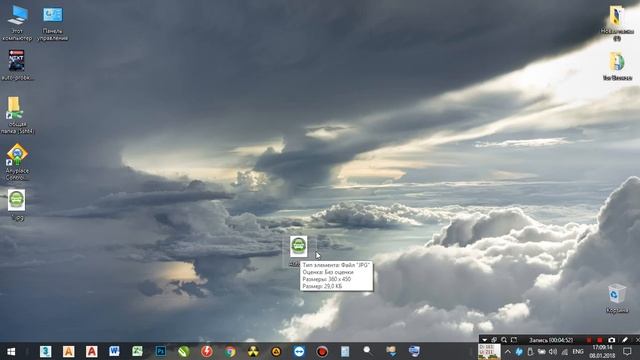Open the folder-with-arrow taskbar app
640x360 pixels.
[391, 351]
